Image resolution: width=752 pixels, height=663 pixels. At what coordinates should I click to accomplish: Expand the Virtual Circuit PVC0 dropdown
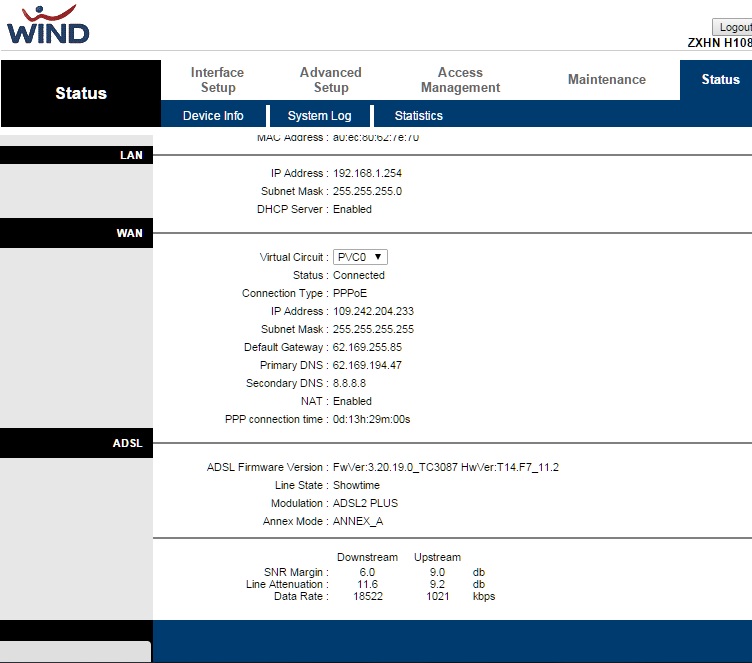coord(360,257)
